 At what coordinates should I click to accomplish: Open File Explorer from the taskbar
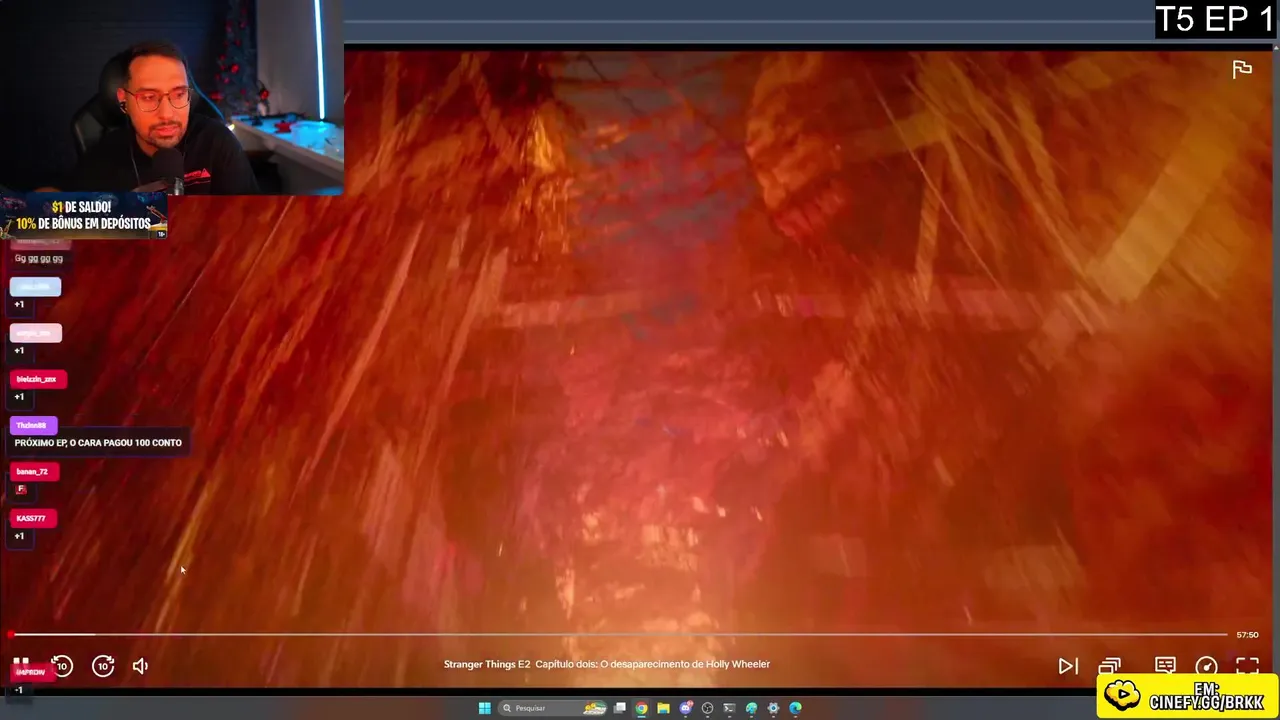[663, 708]
